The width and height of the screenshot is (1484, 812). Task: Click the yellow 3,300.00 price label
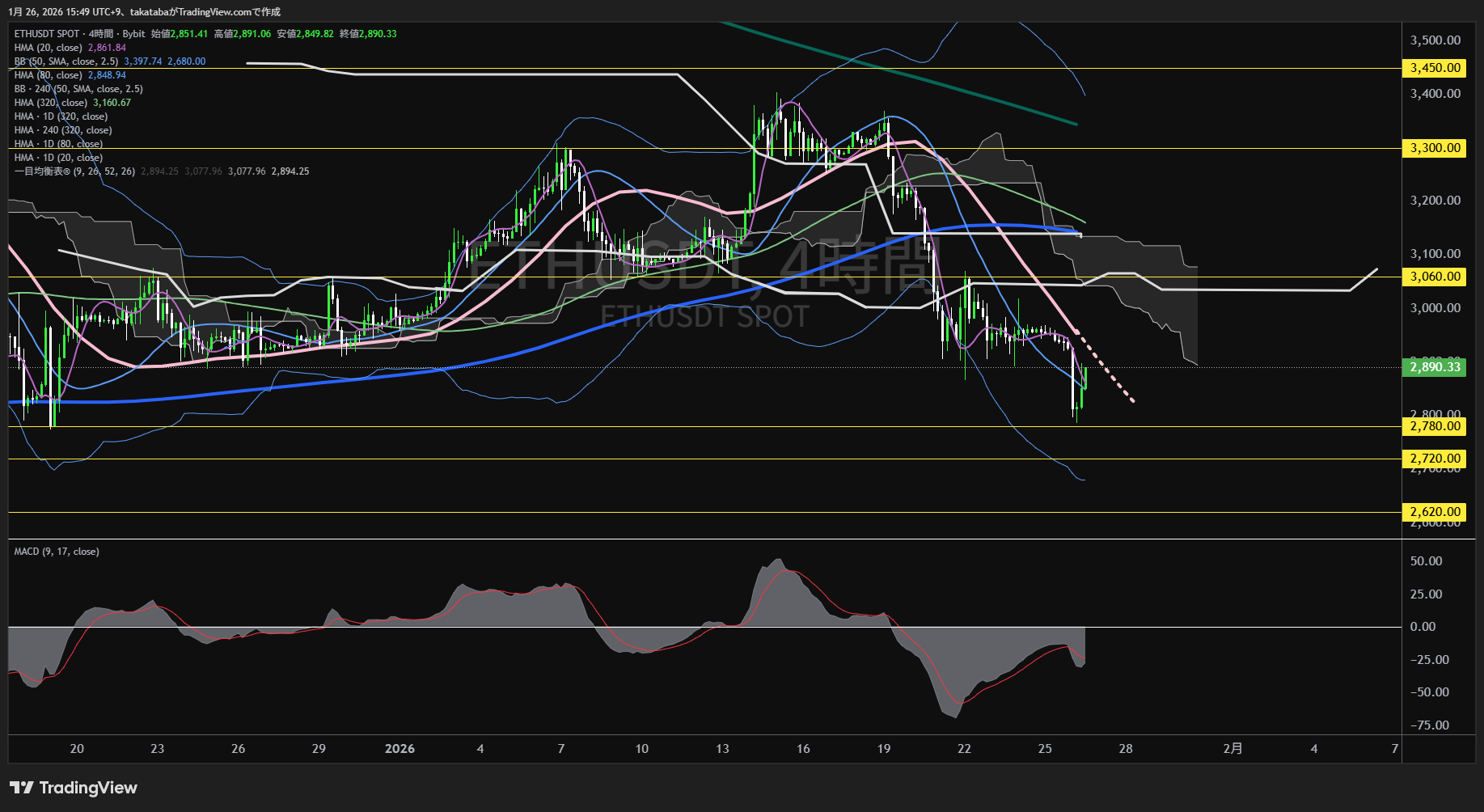[x=1435, y=148]
